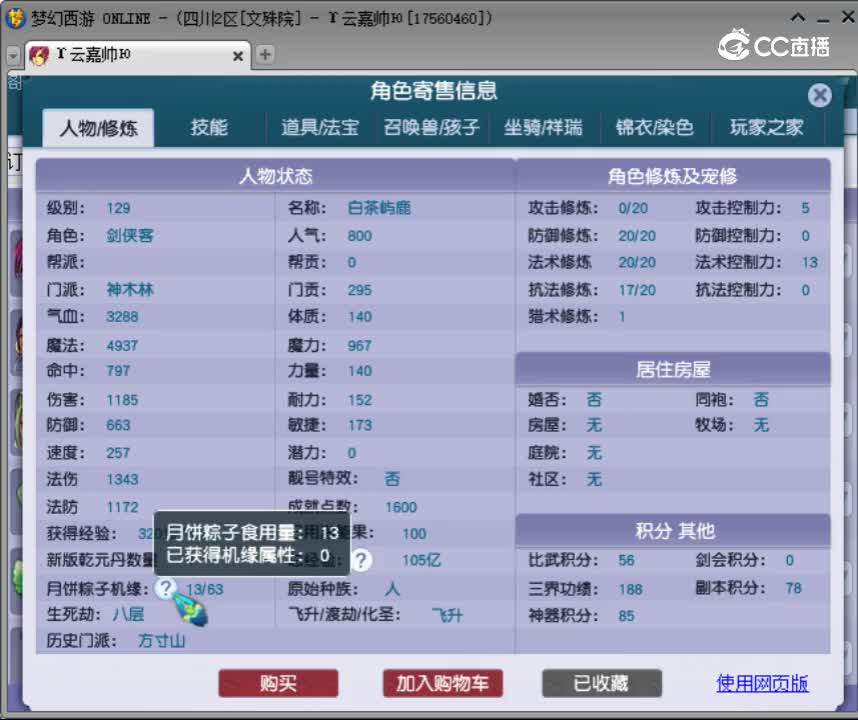Screen dimensions: 858x720
Task: Click the character name 白茶屿鹿
Action: [x=379, y=208]
